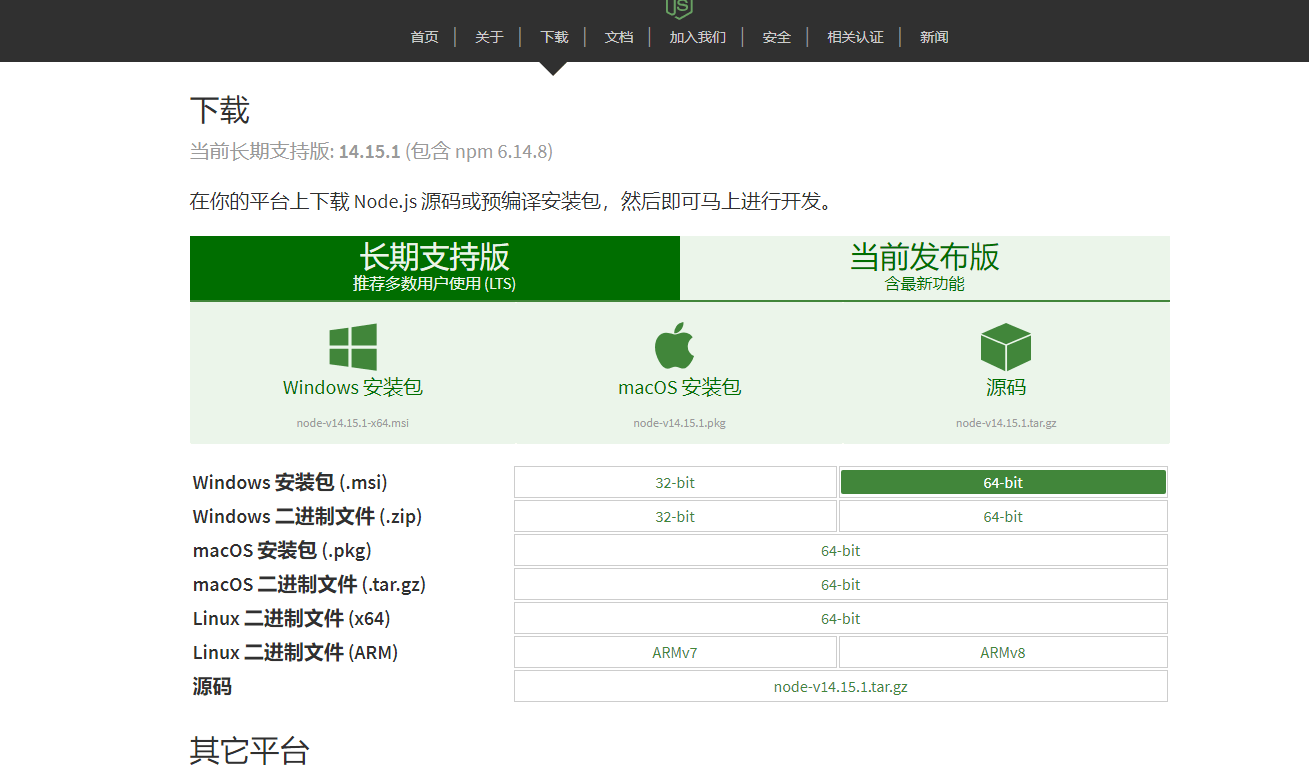This screenshot has width=1309, height=772.
Task: Click the macOS 安装包 download link
Action: pyautogui.click(x=680, y=387)
